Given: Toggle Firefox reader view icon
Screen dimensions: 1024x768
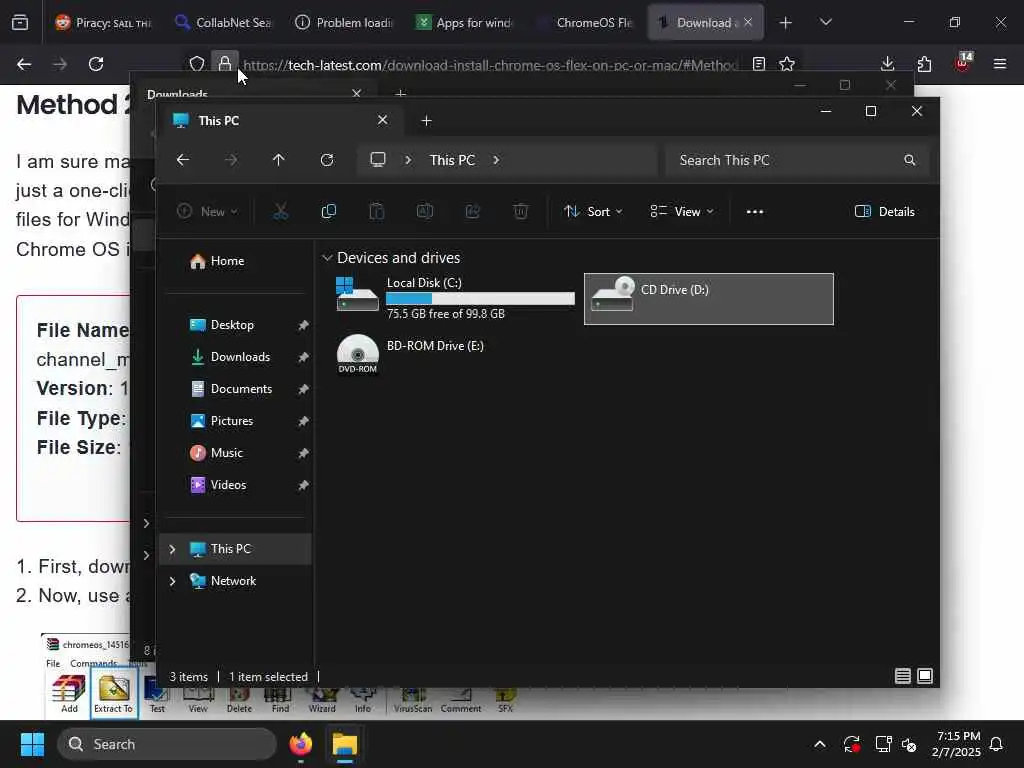Looking at the screenshot, I should coord(758,64).
